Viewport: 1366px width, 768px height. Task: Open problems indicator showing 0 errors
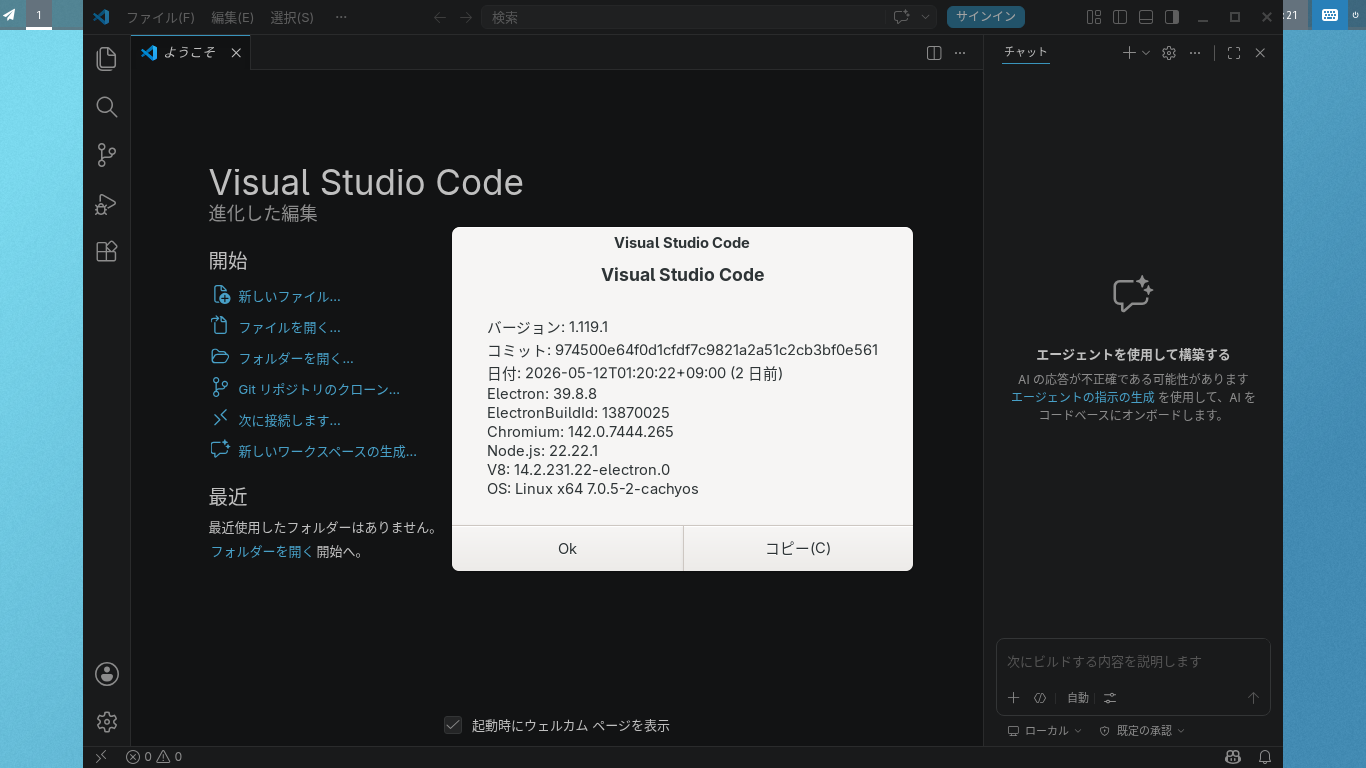[154, 757]
